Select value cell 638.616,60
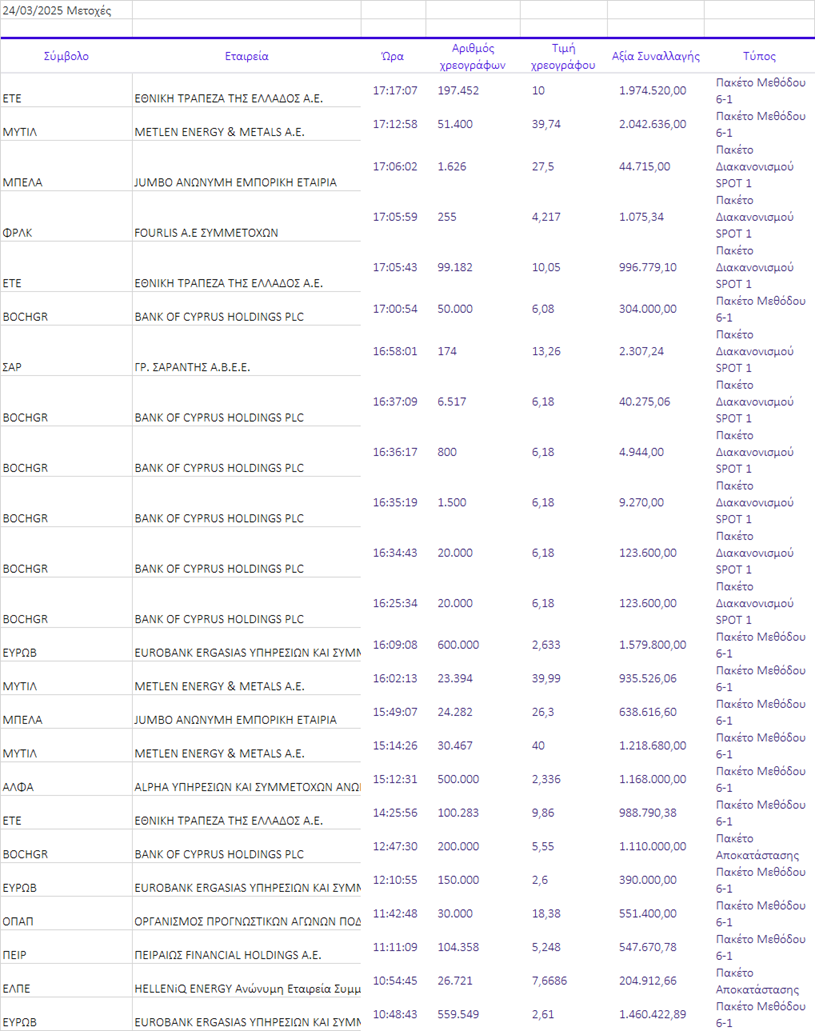The image size is (815, 1031). click(647, 712)
